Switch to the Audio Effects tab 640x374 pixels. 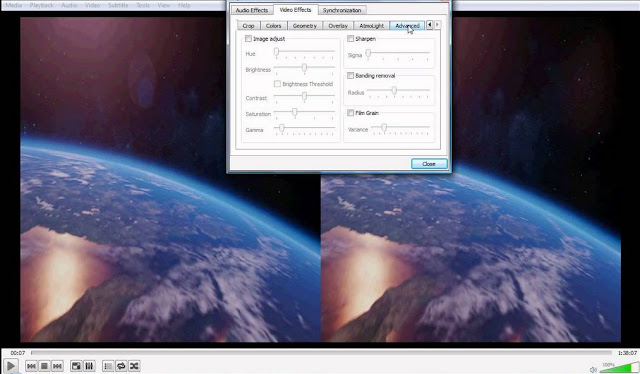[252, 10]
